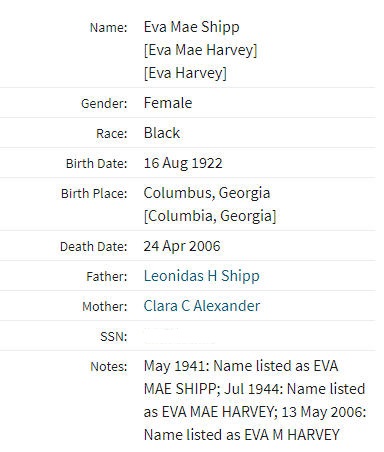Select the death date 24 Apr 2006
Viewport: 384px width, 452px height.
point(182,246)
